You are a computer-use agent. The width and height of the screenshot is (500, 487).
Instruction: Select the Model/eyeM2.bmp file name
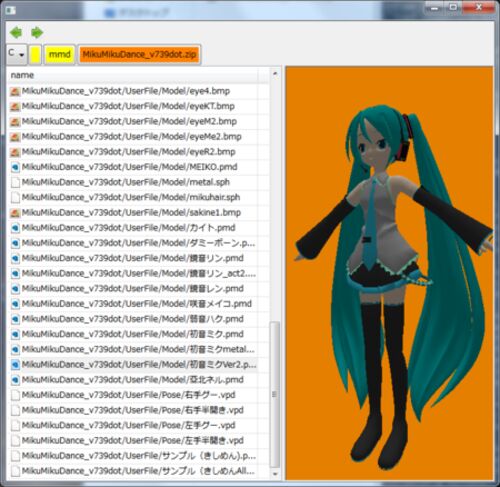pyautogui.click(x=129, y=121)
